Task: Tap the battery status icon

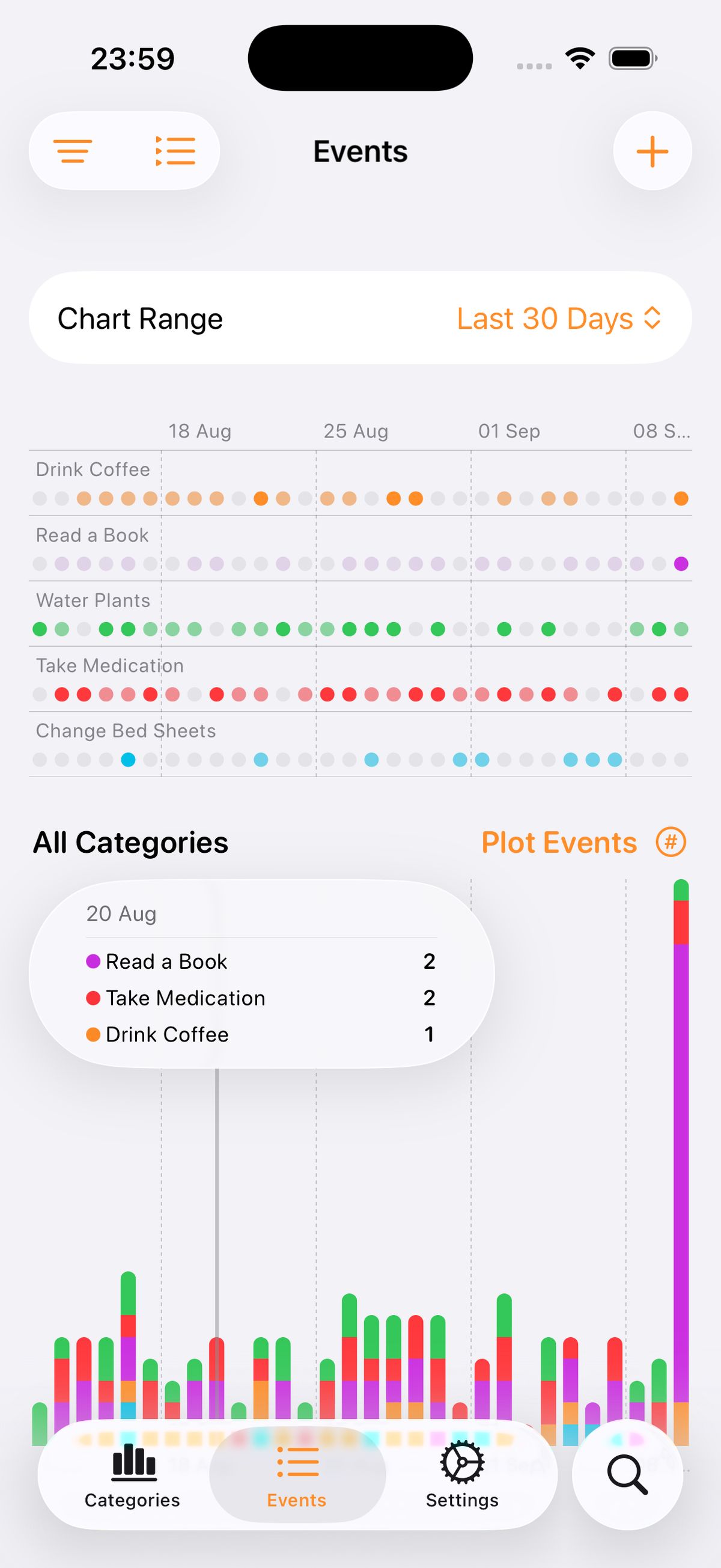Action: click(x=633, y=58)
